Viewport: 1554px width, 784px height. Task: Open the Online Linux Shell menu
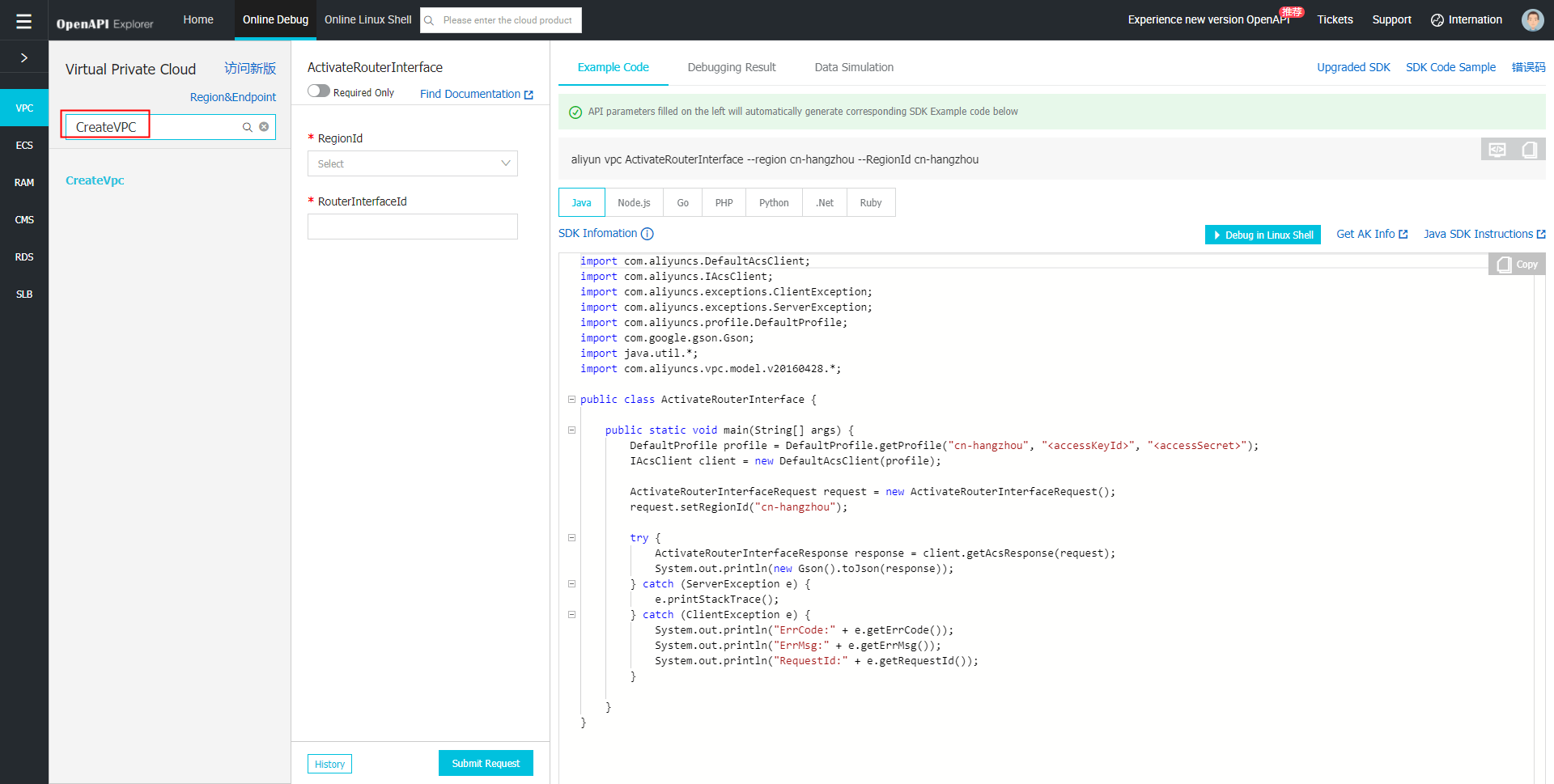pyautogui.click(x=367, y=19)
